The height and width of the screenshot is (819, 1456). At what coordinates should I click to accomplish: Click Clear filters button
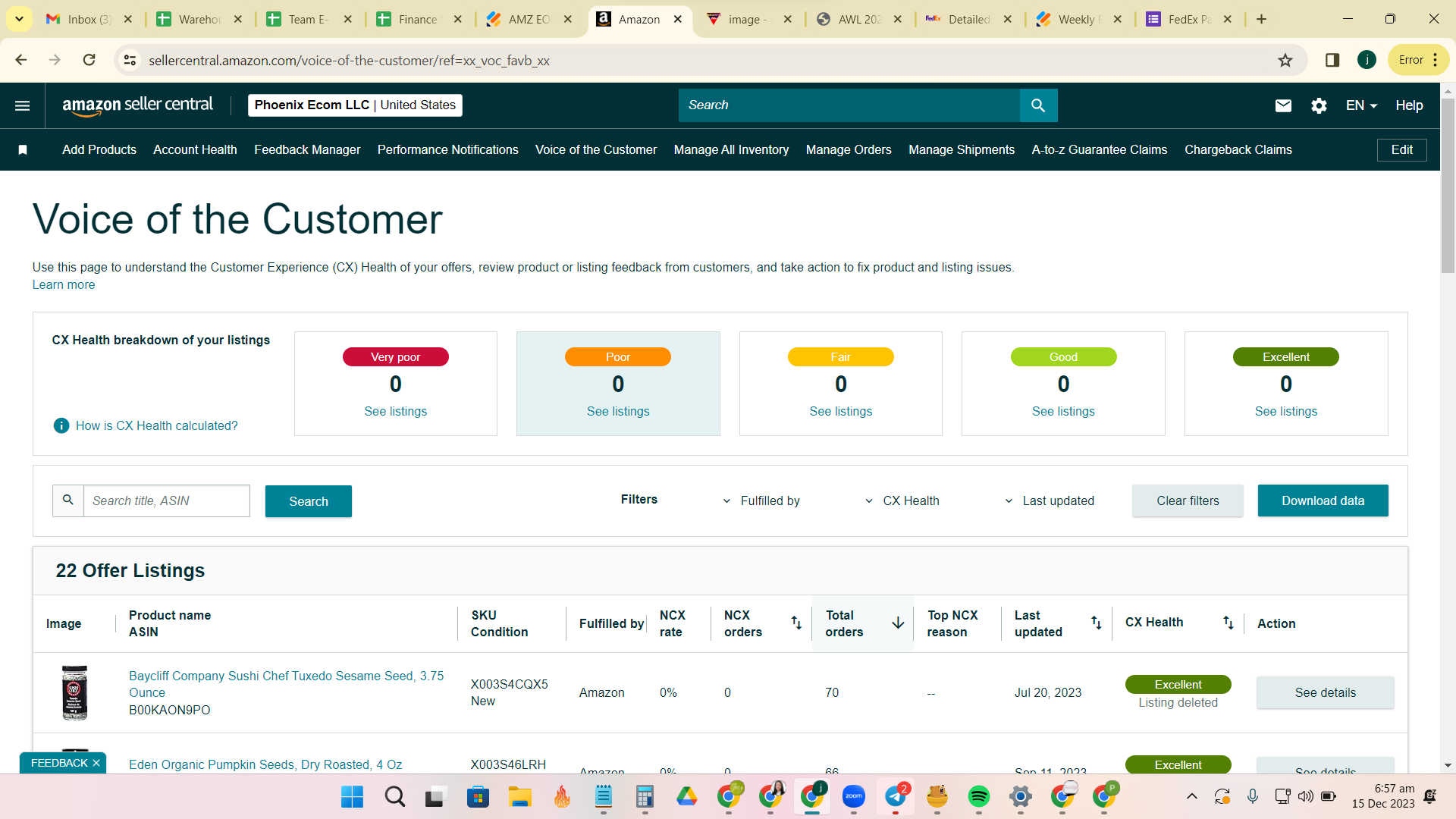pos(1188,500)
